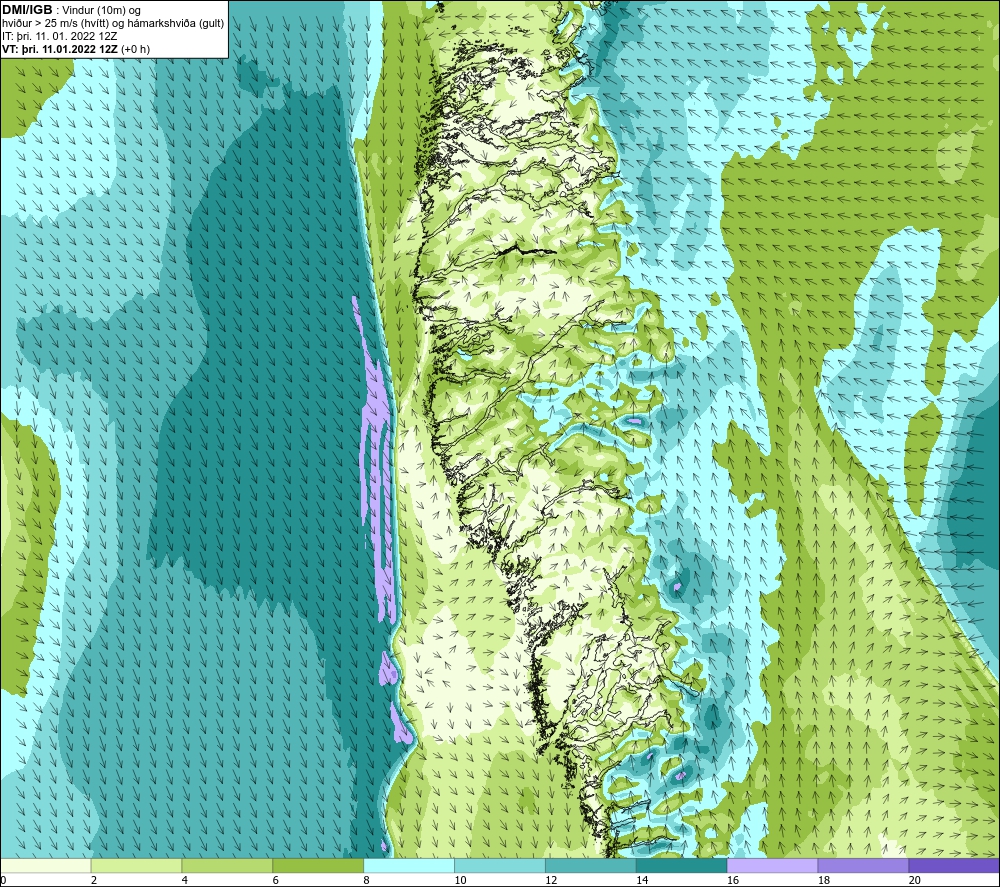Click the legend scale label '20'
The height and width of the screenshot is (887, 1000).
[x=915, y=881]
